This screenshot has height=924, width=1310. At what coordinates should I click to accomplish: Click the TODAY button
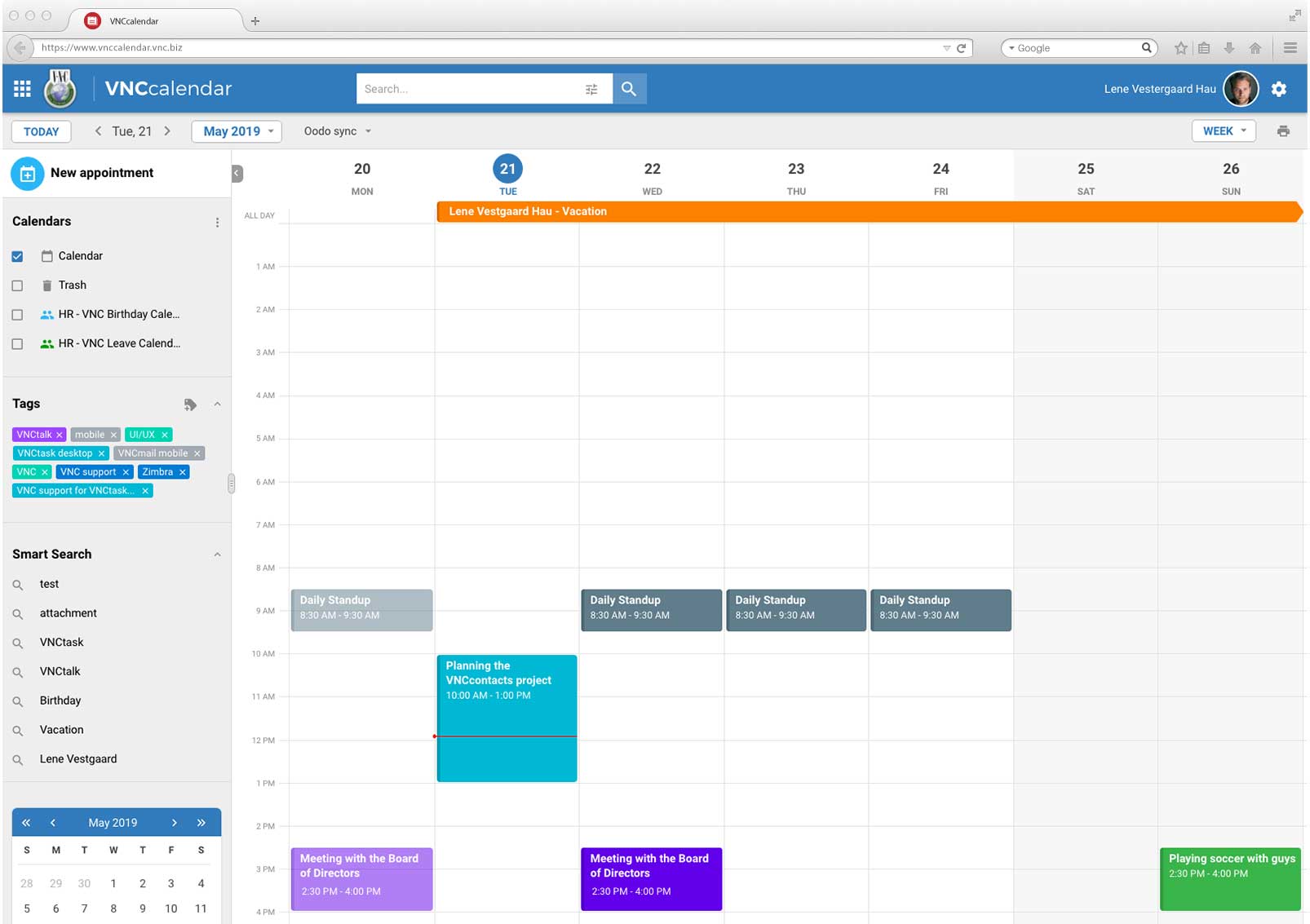point(41,131)
